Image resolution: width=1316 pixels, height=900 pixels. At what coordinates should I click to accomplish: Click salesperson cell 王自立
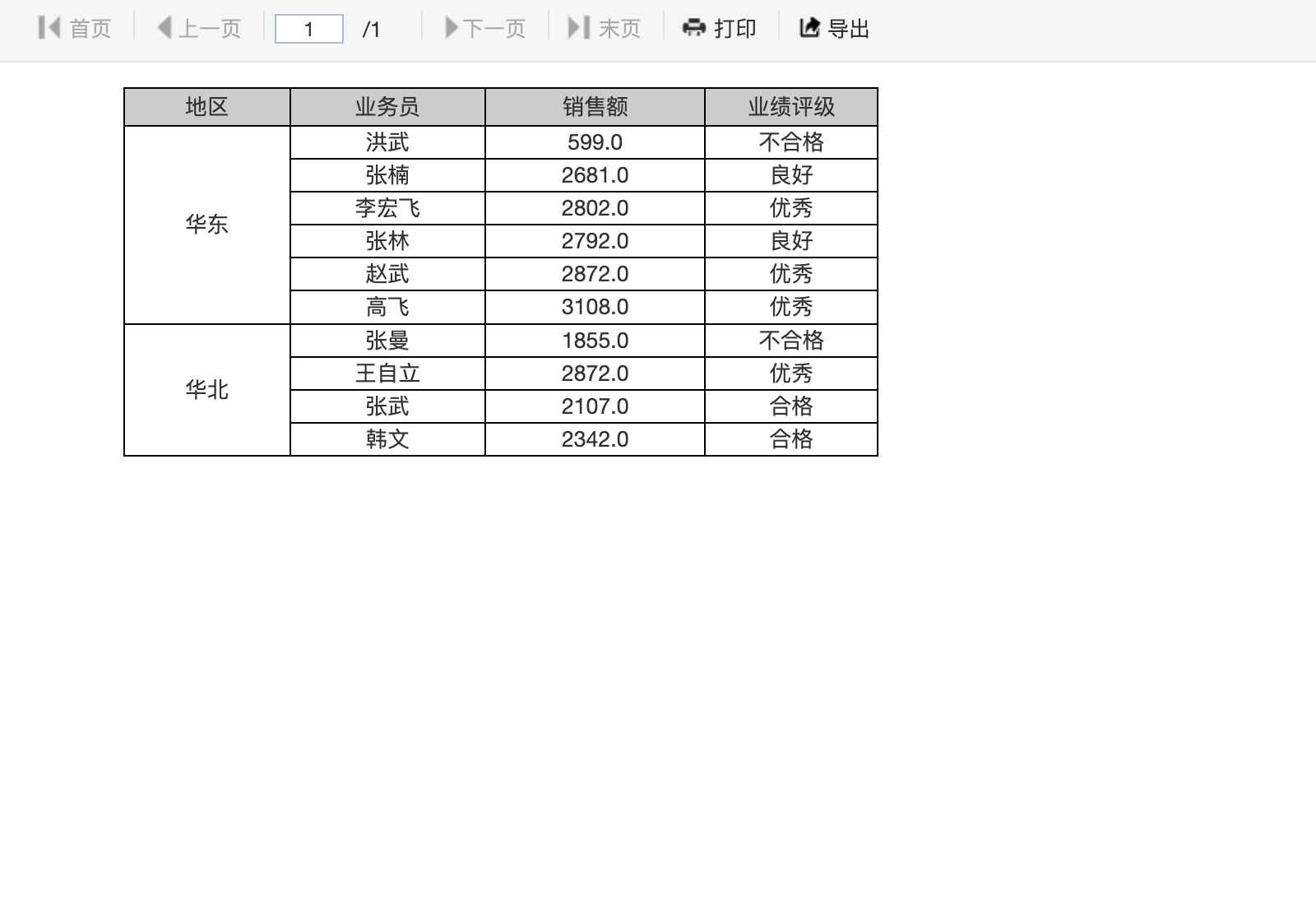[387, 373]
